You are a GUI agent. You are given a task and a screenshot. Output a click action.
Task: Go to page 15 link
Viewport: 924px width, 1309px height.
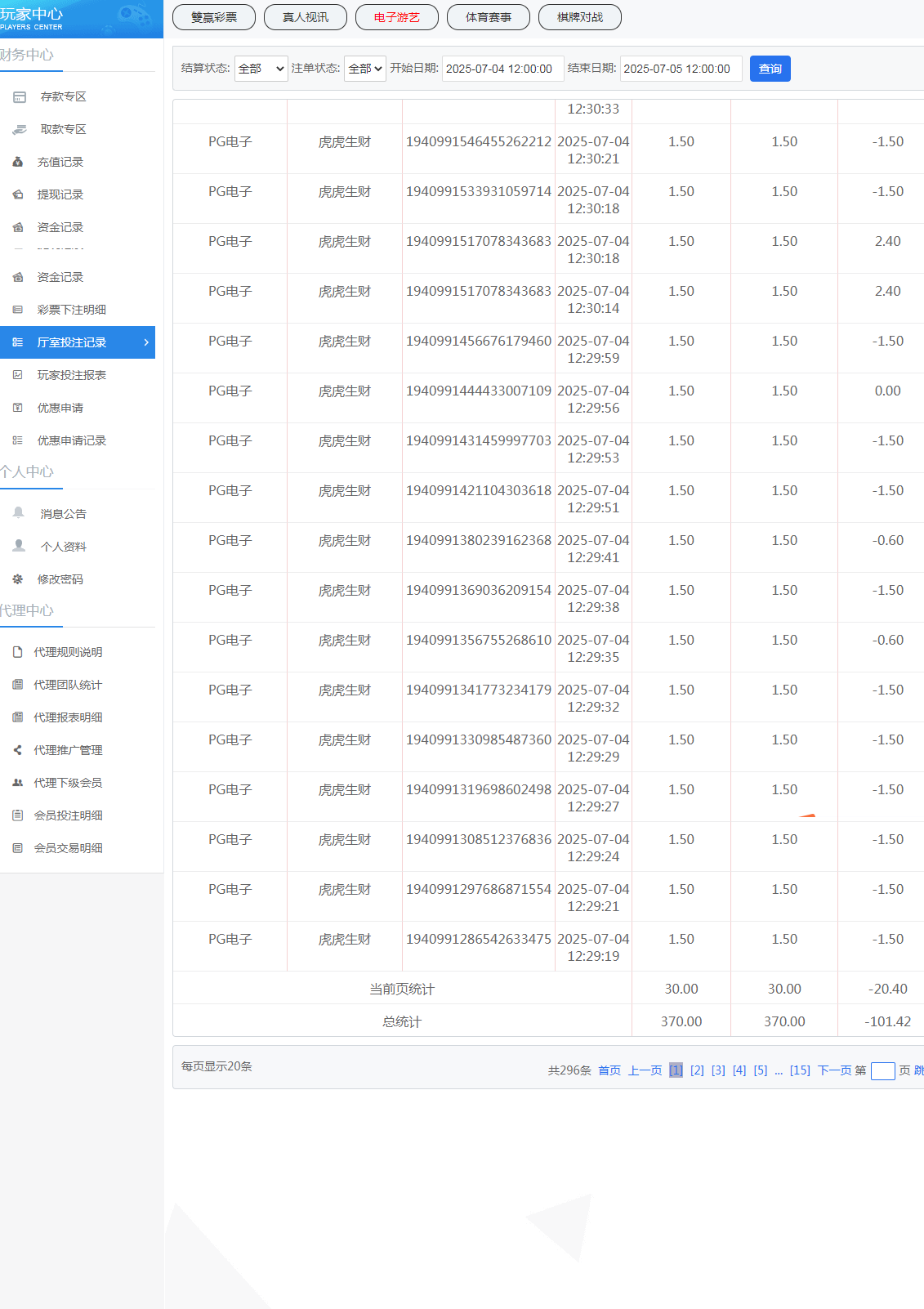[x=800, y=1070]
